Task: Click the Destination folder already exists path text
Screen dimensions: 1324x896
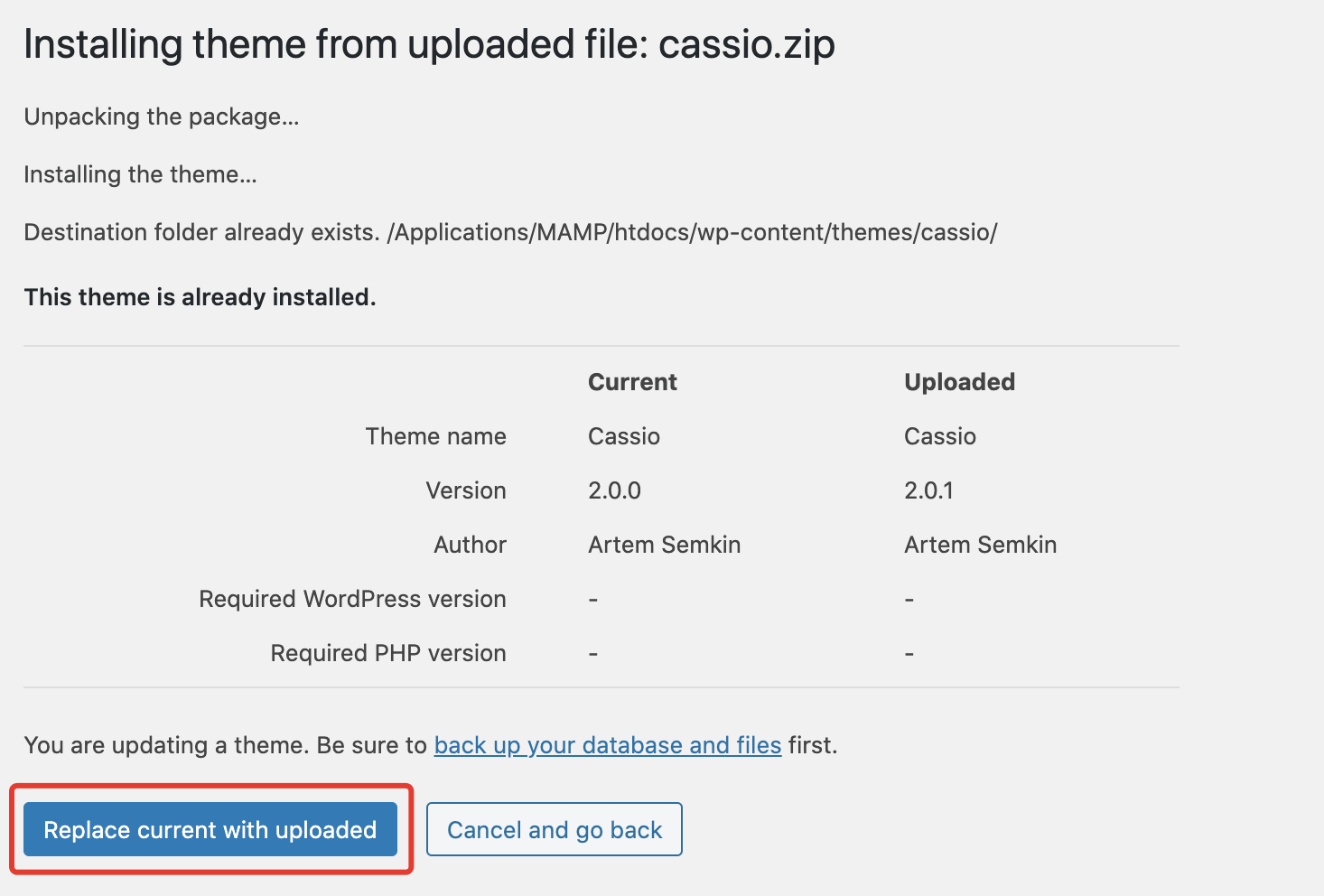Action: pos(510,232)
